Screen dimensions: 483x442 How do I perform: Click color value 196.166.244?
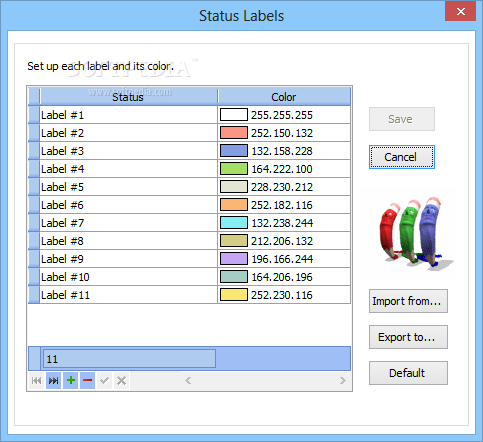pyautogui.click(x=282, y=259)
